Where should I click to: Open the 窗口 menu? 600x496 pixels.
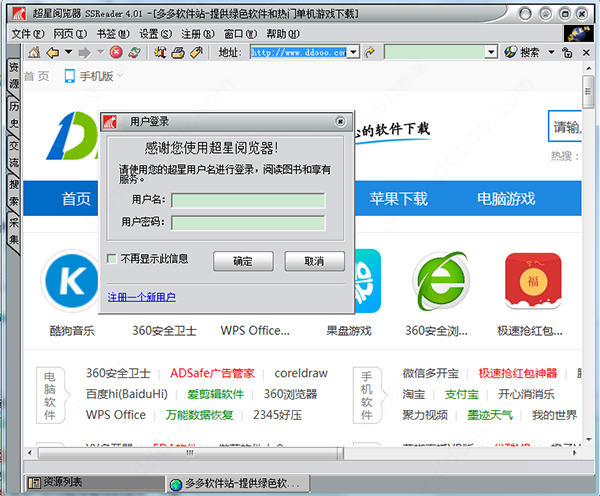(240, 34)
